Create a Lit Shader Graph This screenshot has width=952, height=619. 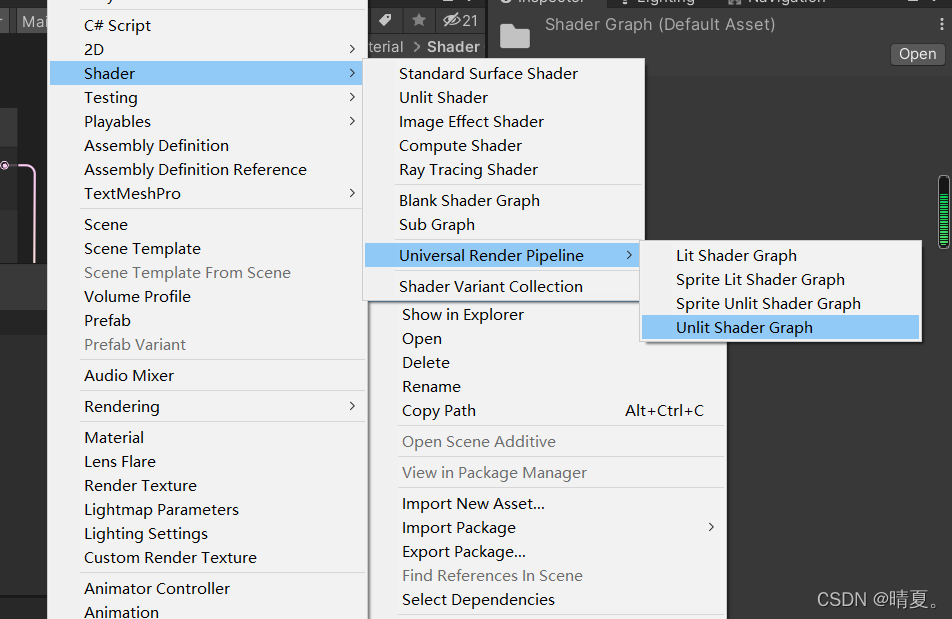tap(781, 255)
